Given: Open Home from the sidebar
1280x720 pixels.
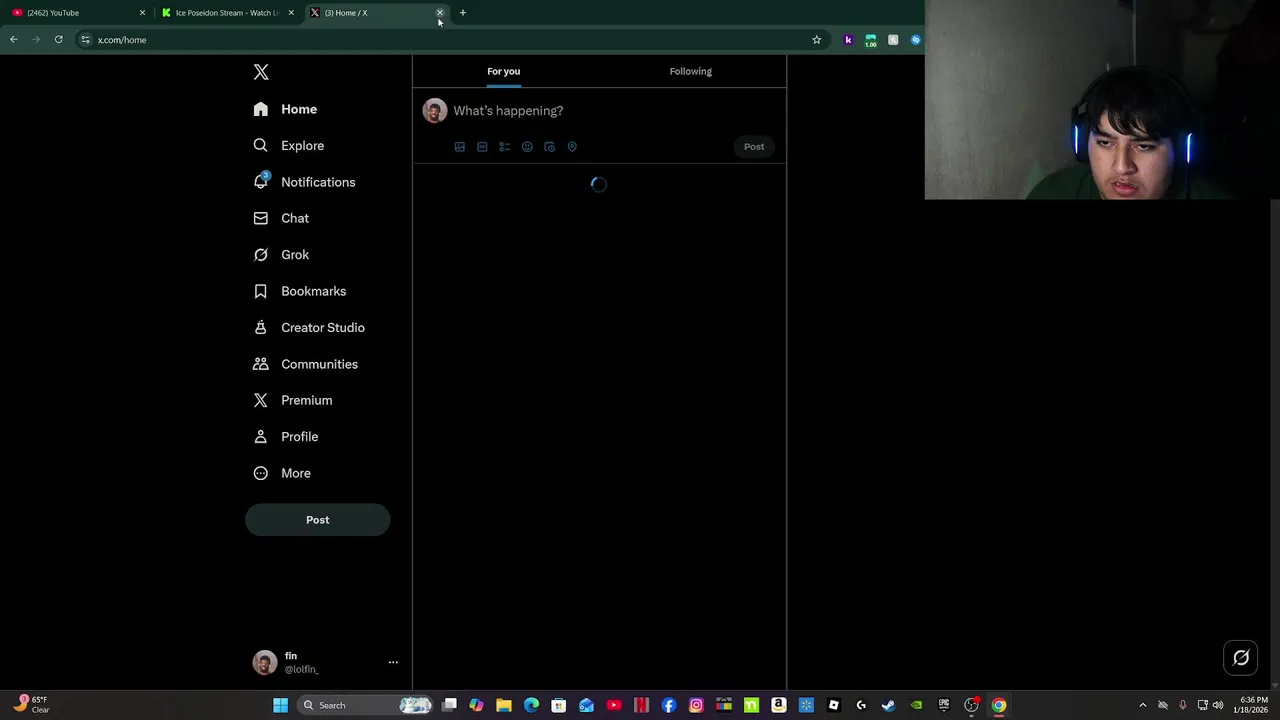Looking at the screenshot, I should [x=285, y=109].
